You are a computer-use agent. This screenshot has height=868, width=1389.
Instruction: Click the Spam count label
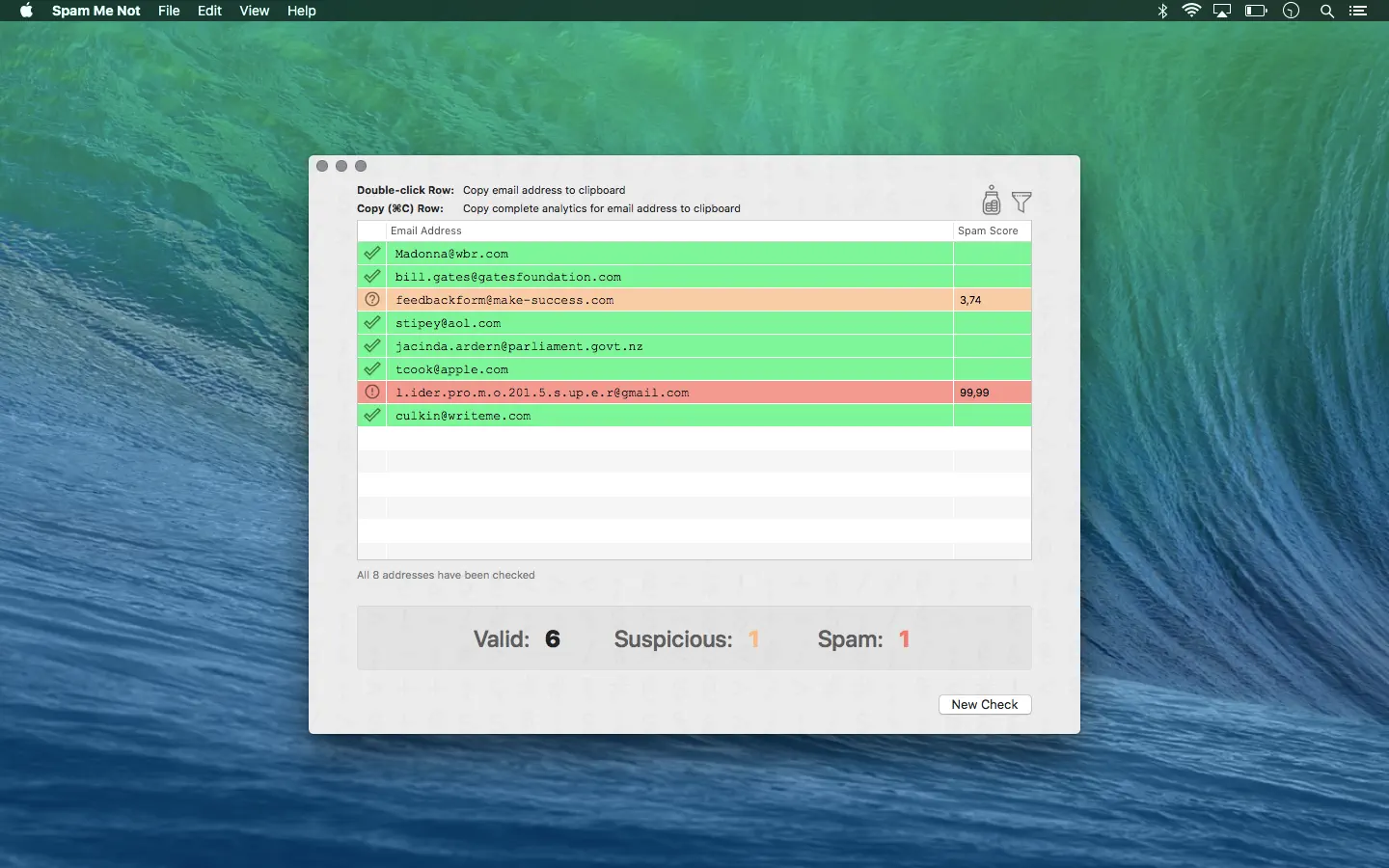(x=850, y=639)
